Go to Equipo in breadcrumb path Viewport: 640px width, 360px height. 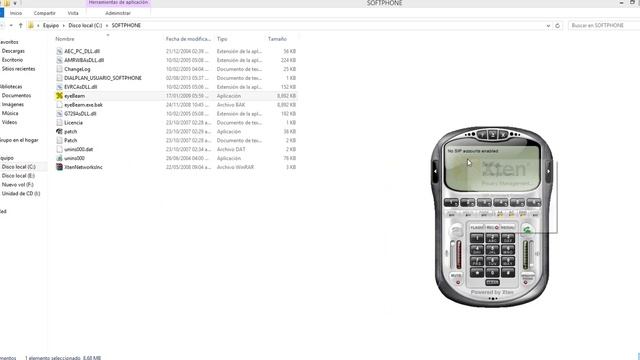click(51, 25)
